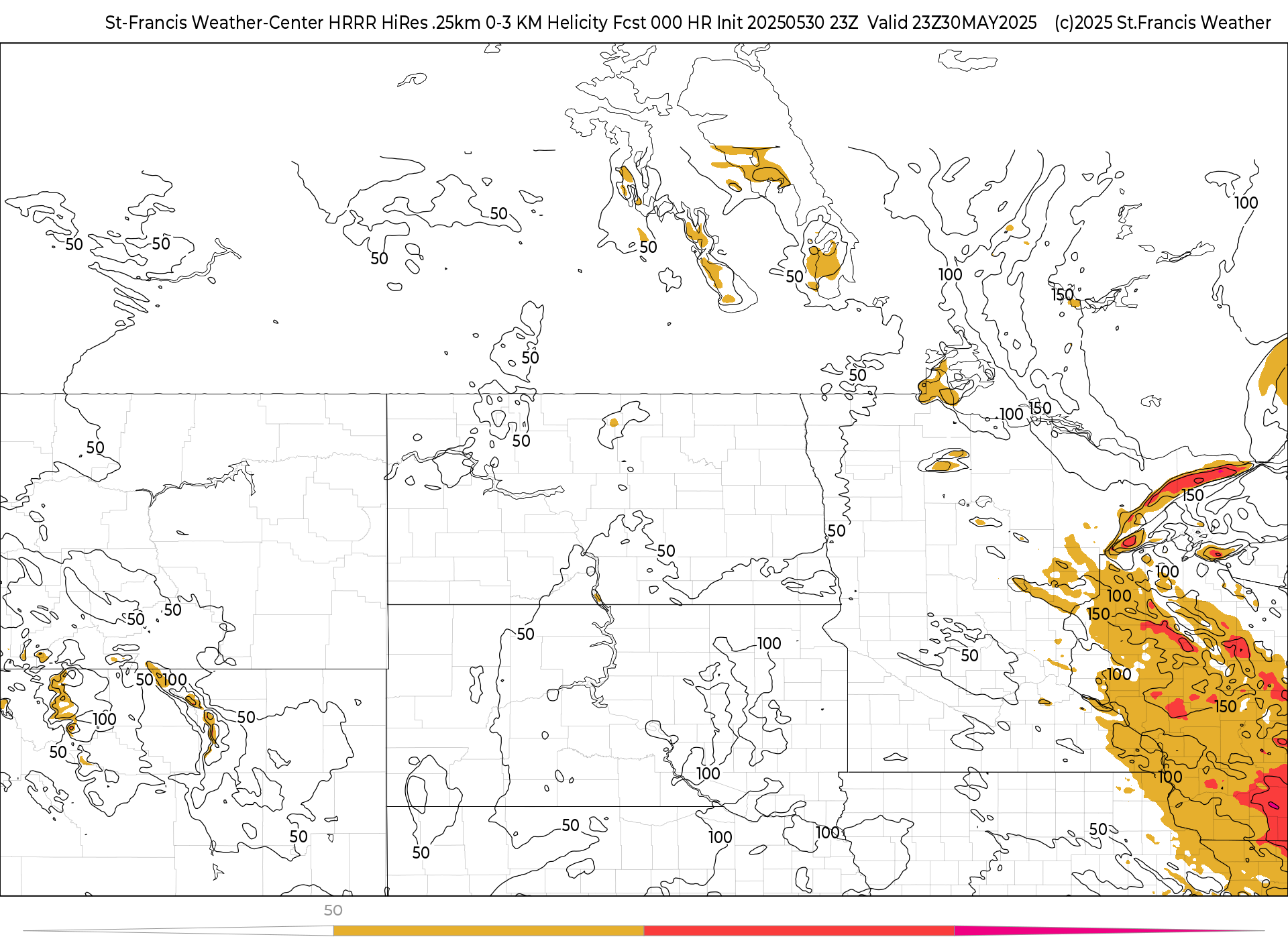The image size is (1288, 939).
Task: Click the "Valid 23Z30MAY2025" text in title
Action: point(952,23)
